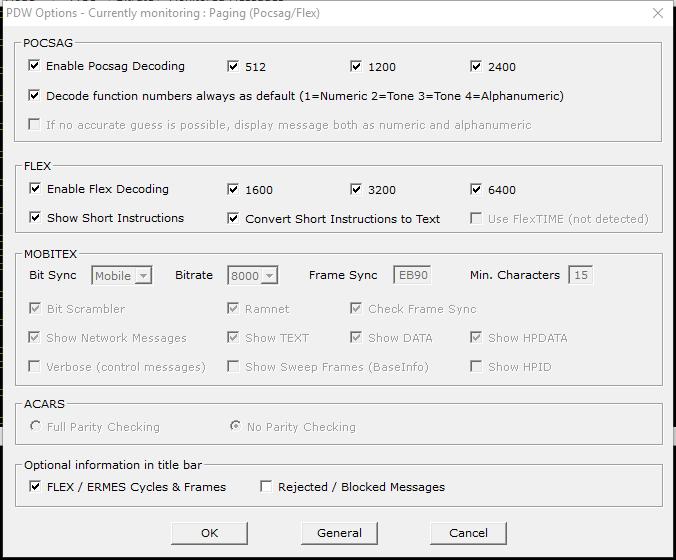The width and height of the screenshot is (676, 560).
Task: Toggle Show Network Messages checkbox
Action: coord(34,337)
